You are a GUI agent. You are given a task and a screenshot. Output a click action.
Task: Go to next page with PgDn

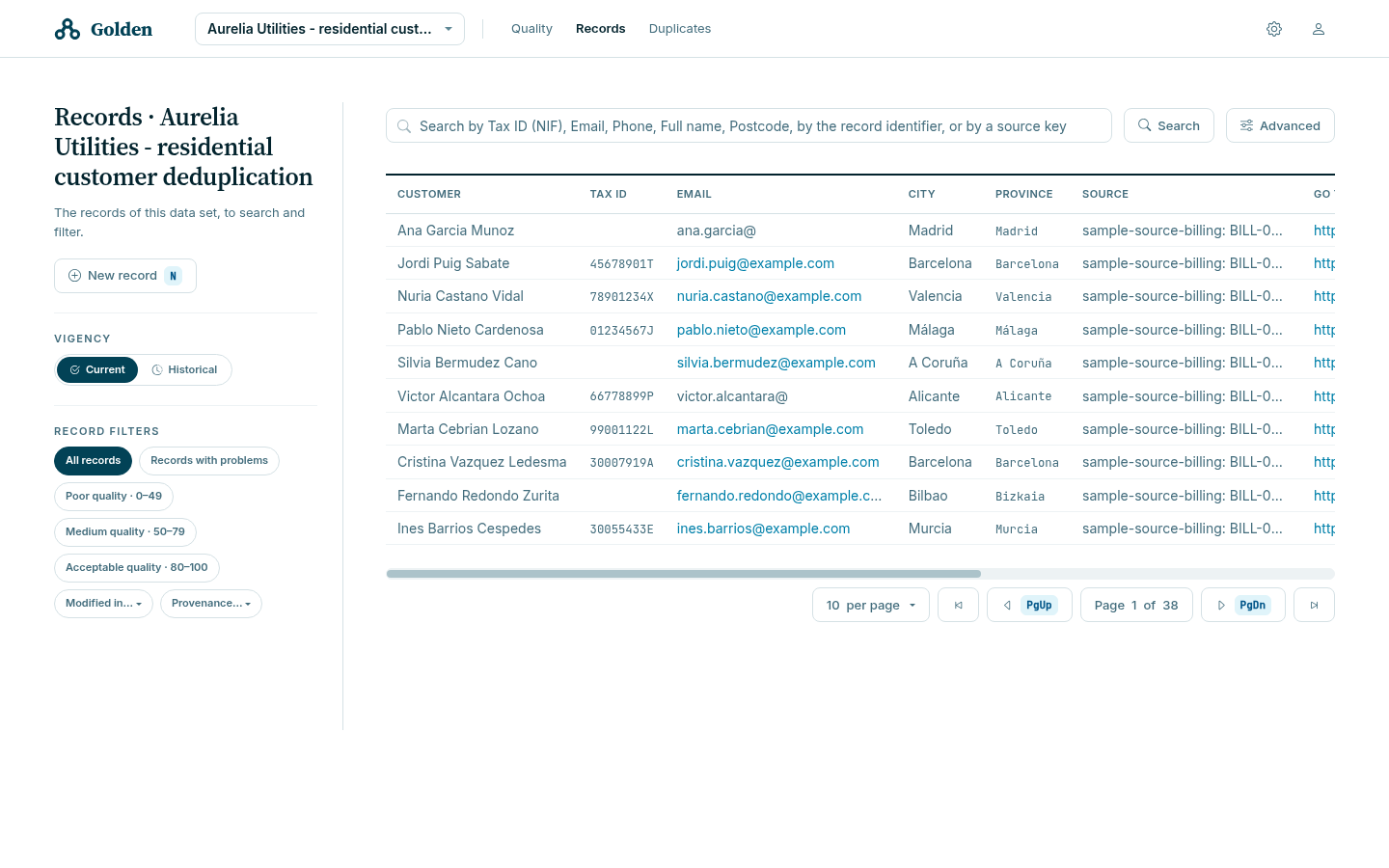1243,605
